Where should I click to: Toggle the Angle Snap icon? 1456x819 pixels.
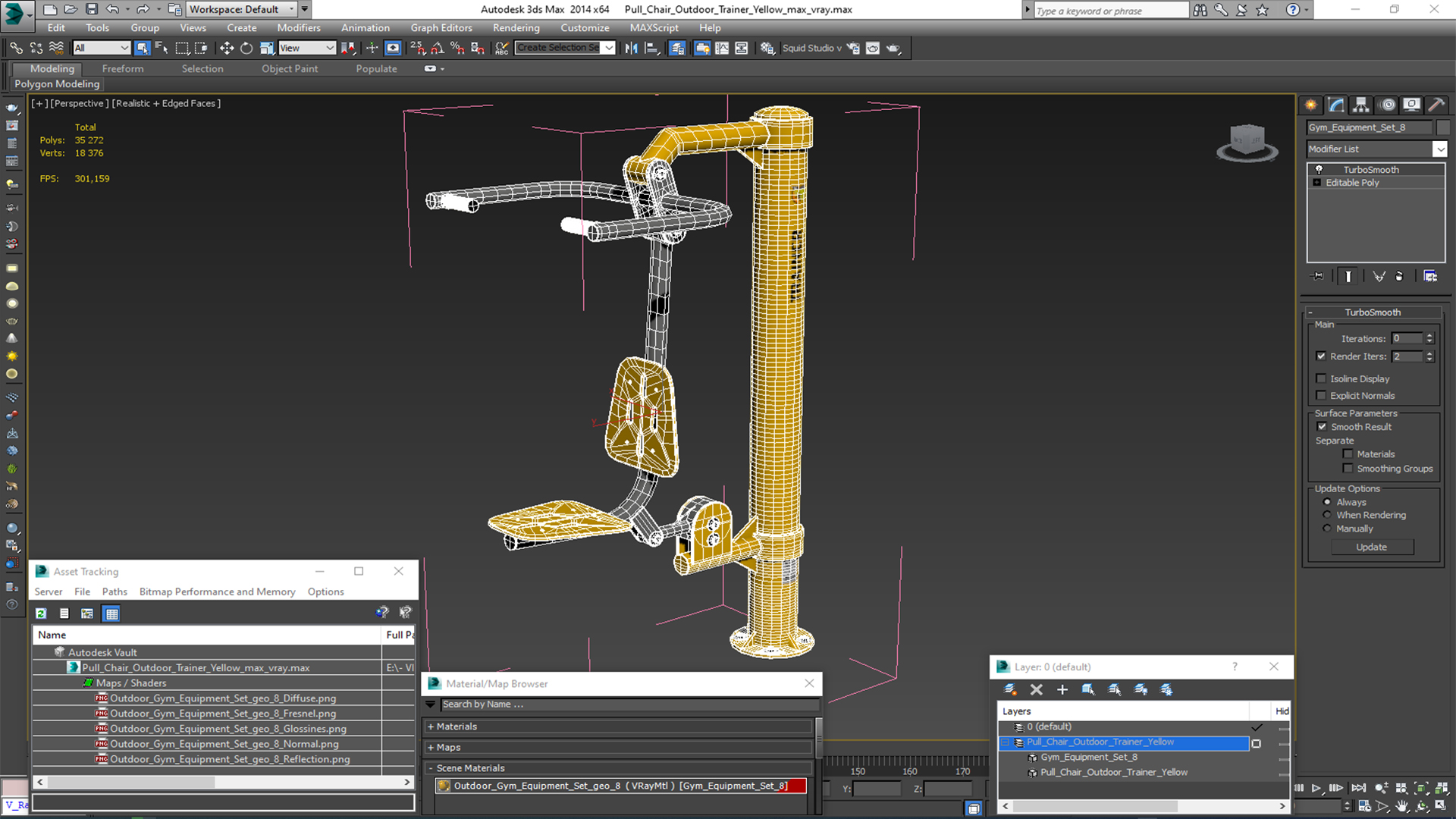[x=438, y=48]
